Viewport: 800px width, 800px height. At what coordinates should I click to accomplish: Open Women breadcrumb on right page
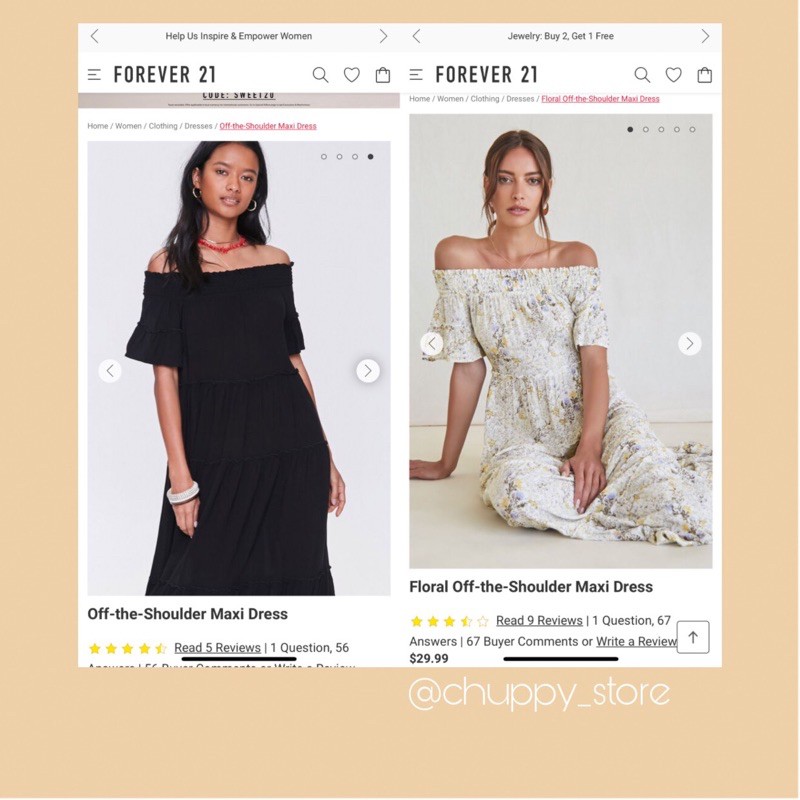(x=450, y=99)
